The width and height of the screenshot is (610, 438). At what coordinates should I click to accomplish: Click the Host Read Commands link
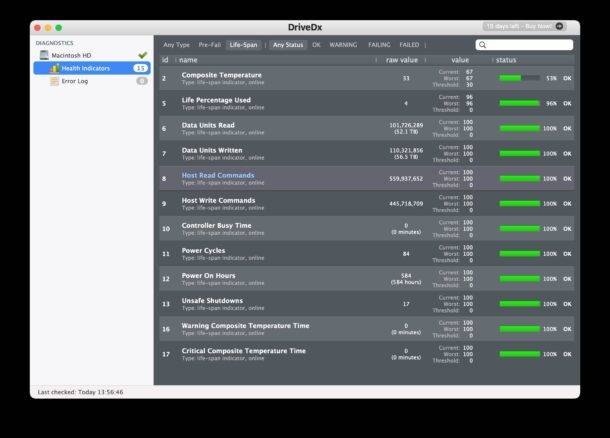[218, 175]
